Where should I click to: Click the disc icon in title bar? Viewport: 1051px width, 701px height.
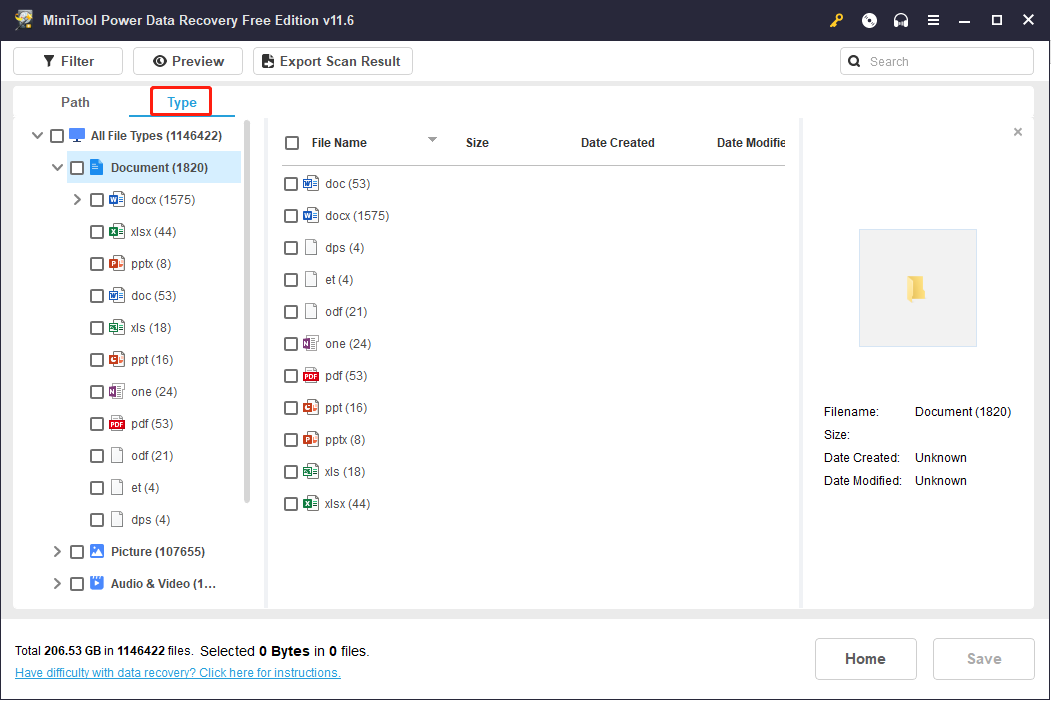point(869,20)
